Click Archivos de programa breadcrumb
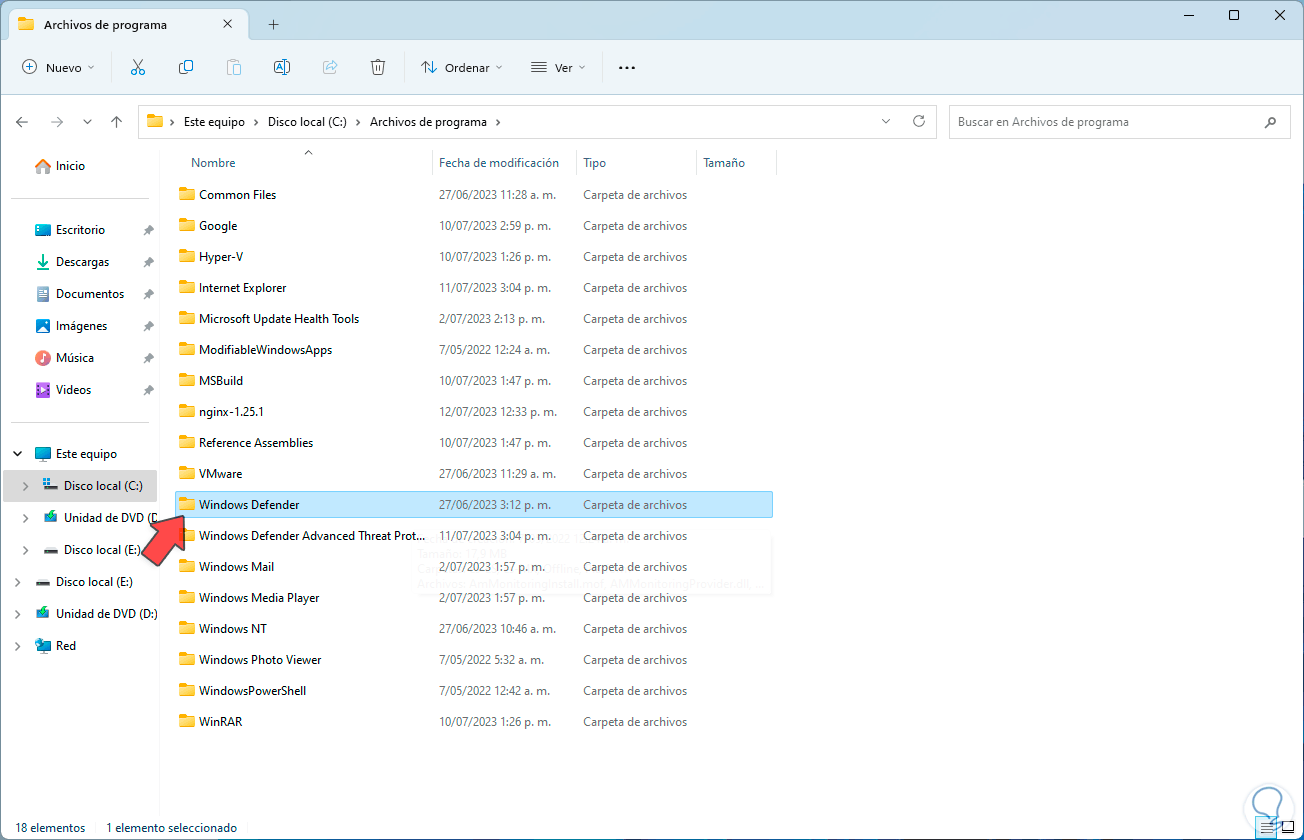 pyautogui.click(x=428, y=122)
